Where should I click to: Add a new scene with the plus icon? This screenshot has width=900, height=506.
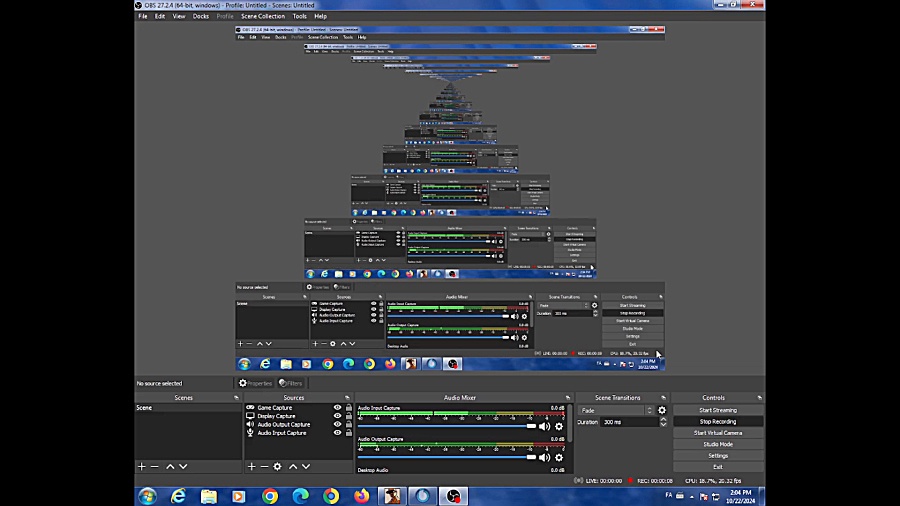pos(142,466)
